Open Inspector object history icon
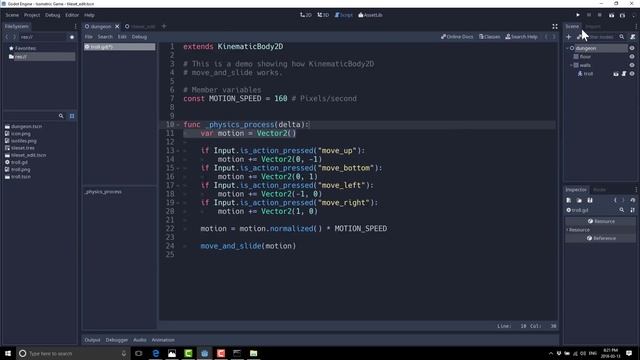Viewport: 640px width, 360px height. click(x=633, y=200)
